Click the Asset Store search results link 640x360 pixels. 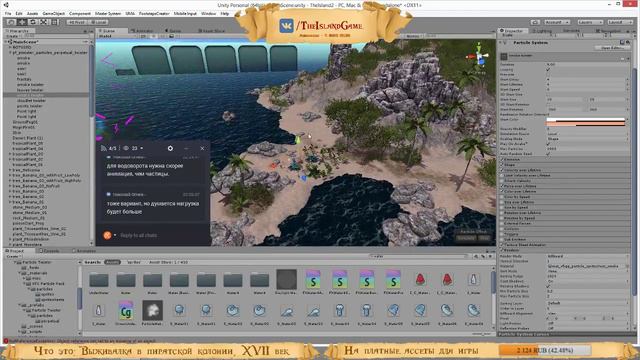pyautogui.click(x=169, y=262)
